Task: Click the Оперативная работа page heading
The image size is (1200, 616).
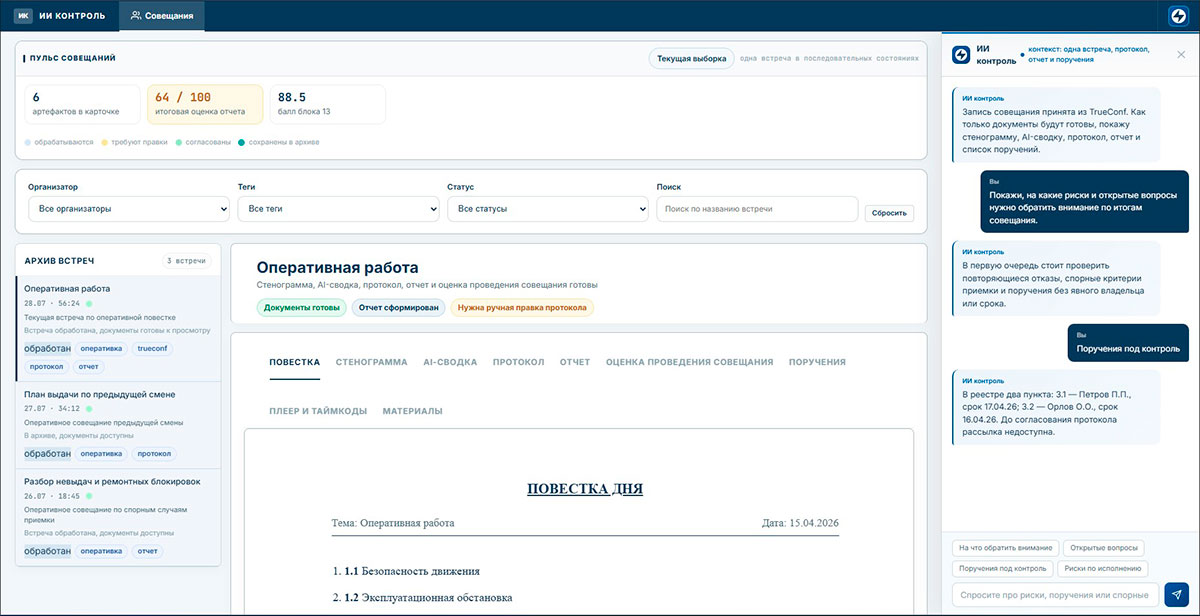Action: pyautogui.click(x=337, y=268)
